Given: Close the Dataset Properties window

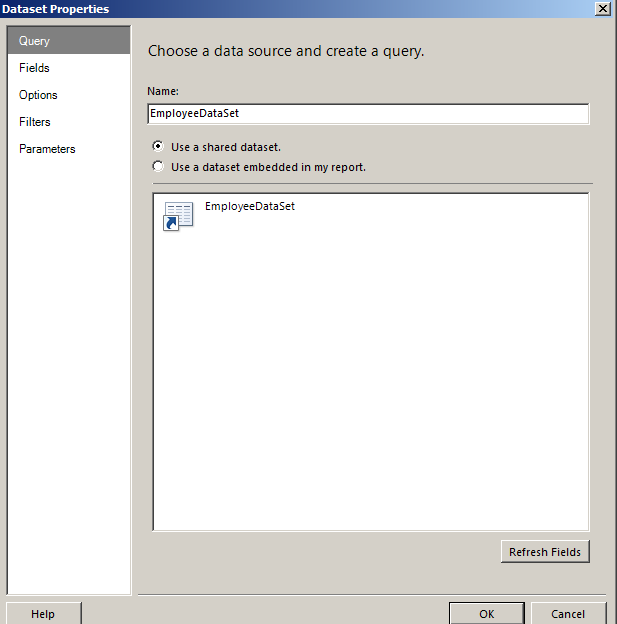Looking at the screenshot, I should [x=603, y=9].
